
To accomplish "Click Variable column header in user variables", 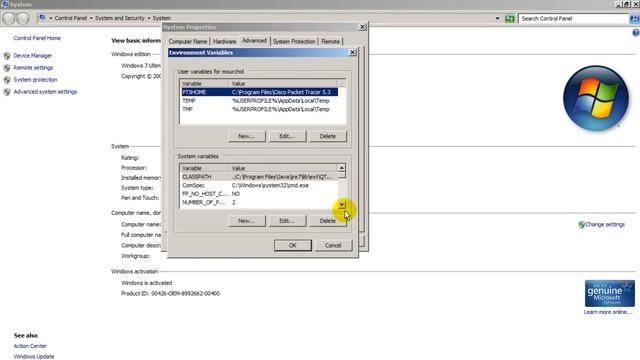I will pyautogui.click(x=204, y=83).
